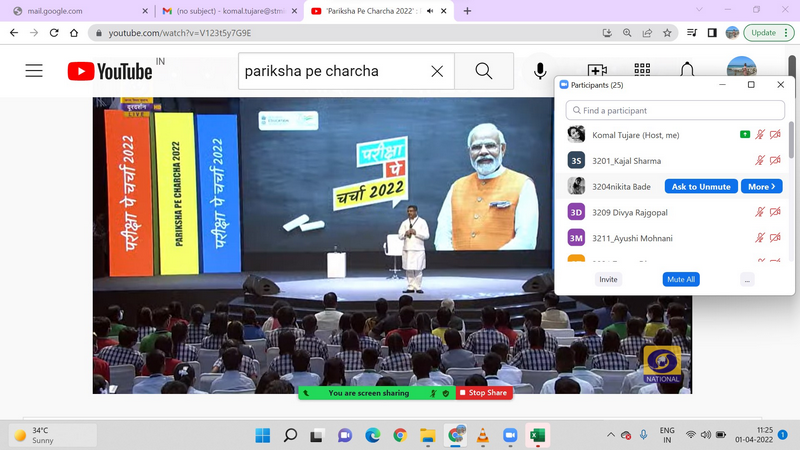
Task: Toggle 3201_Kajal Sharma video icon
Action: [x=775, y=160]
